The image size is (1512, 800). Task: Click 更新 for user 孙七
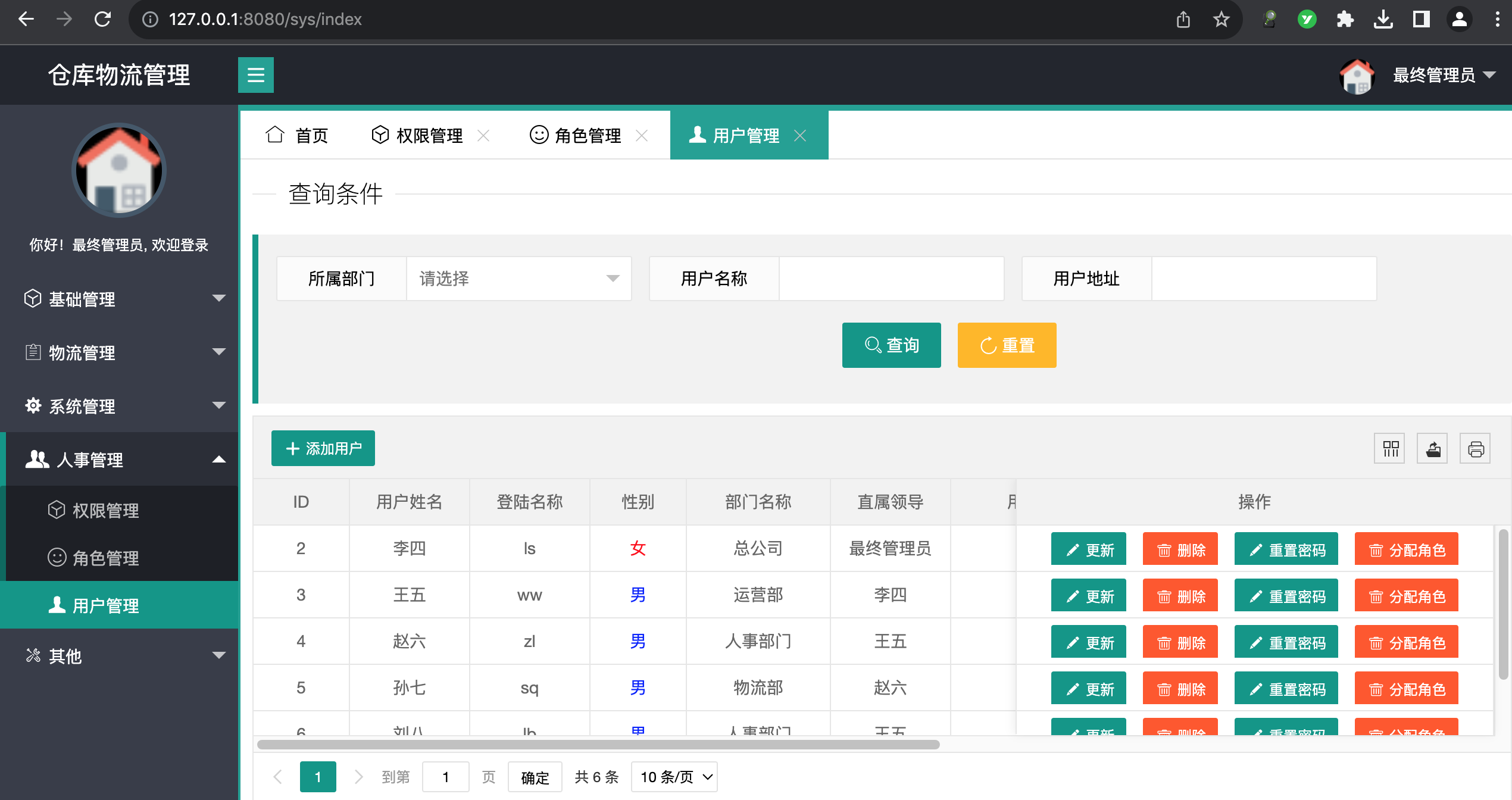point(1088,689)
